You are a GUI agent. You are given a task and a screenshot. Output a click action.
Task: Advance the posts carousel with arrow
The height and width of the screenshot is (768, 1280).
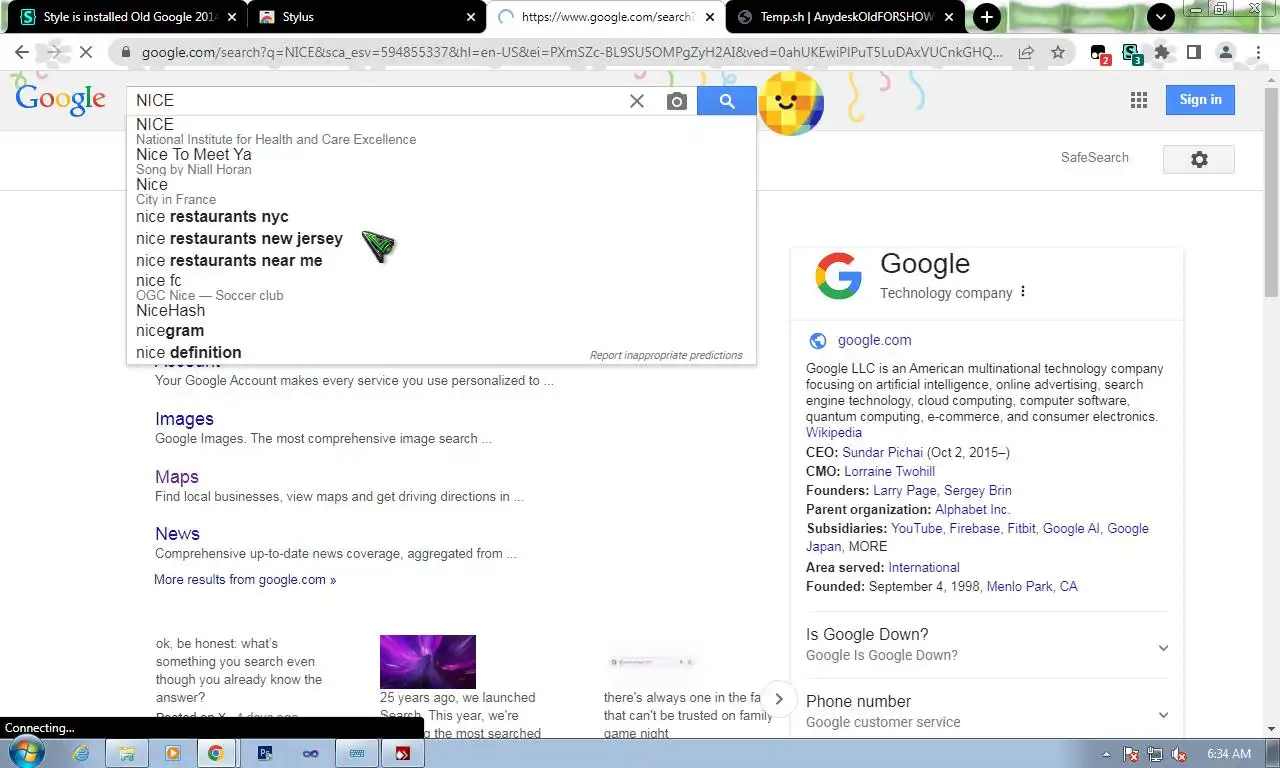coord(779,699)
